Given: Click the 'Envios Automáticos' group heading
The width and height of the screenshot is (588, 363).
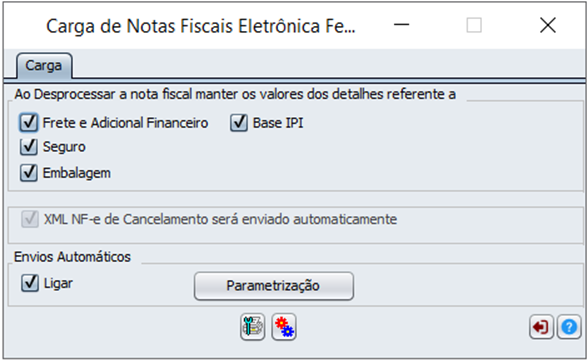Looking at the screenshot, I should 72,257.
